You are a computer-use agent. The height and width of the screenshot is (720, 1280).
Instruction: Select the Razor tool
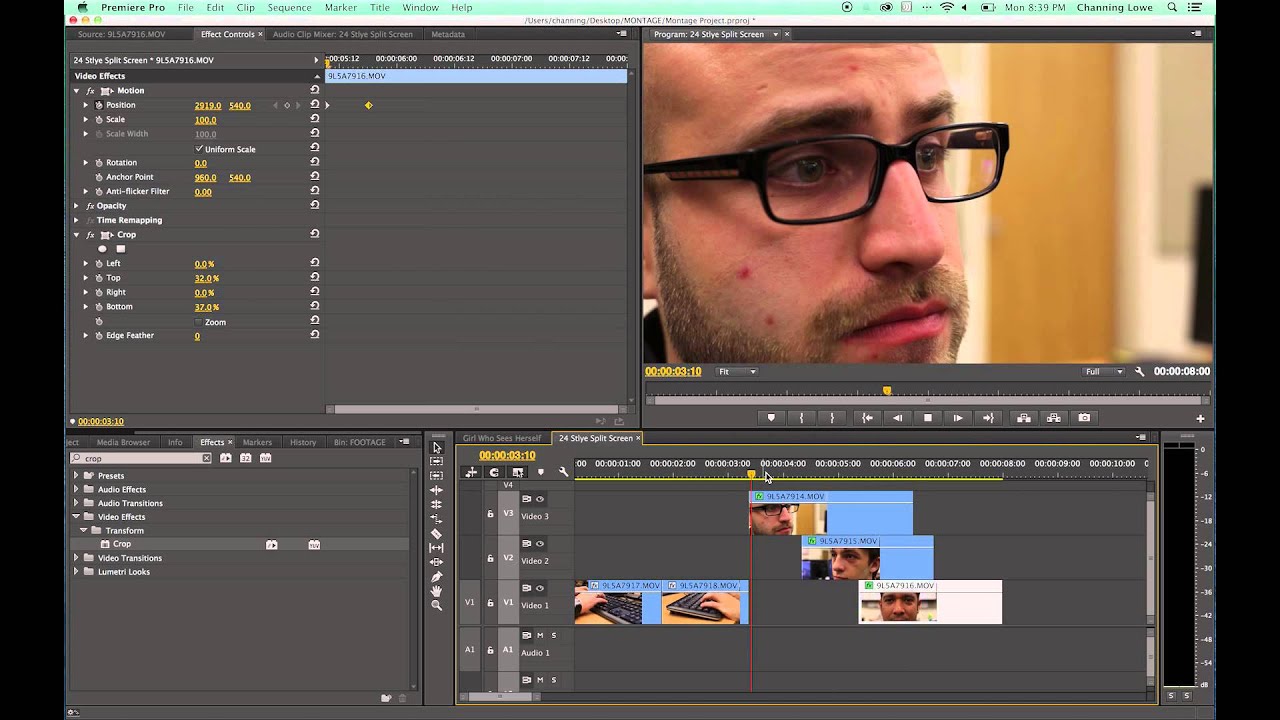click(x=436, y=533)
